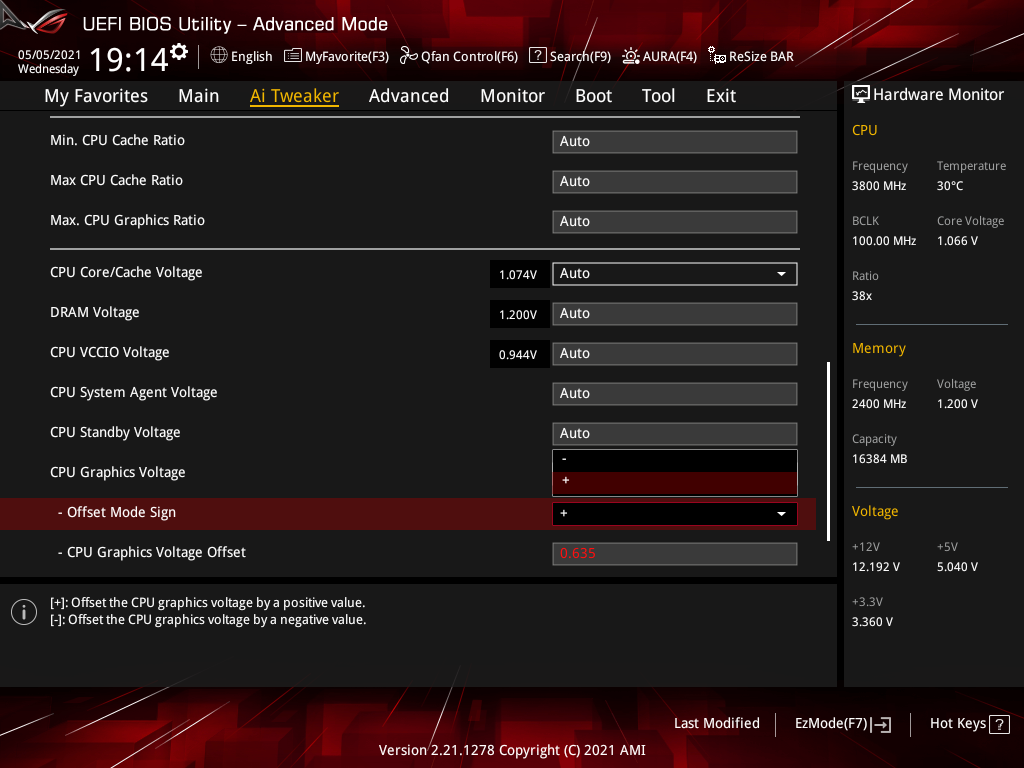
Task: Click the ReSize BAR icon
Action: [716, 56]
